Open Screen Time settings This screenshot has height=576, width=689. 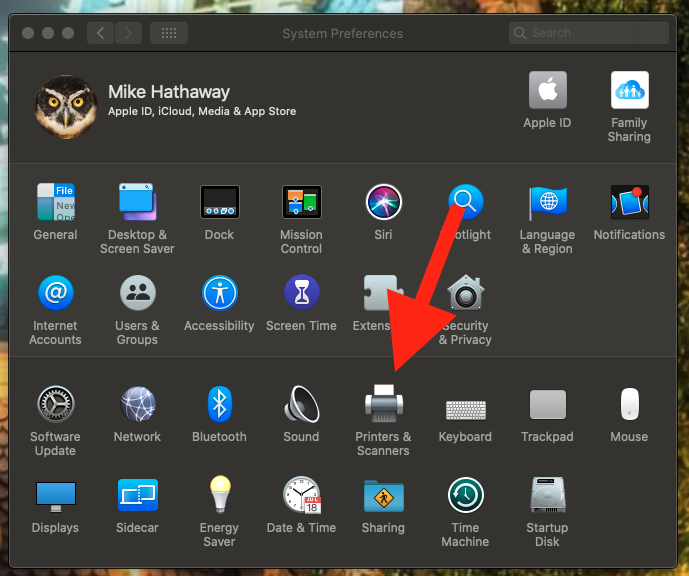(x=301, y=294)
